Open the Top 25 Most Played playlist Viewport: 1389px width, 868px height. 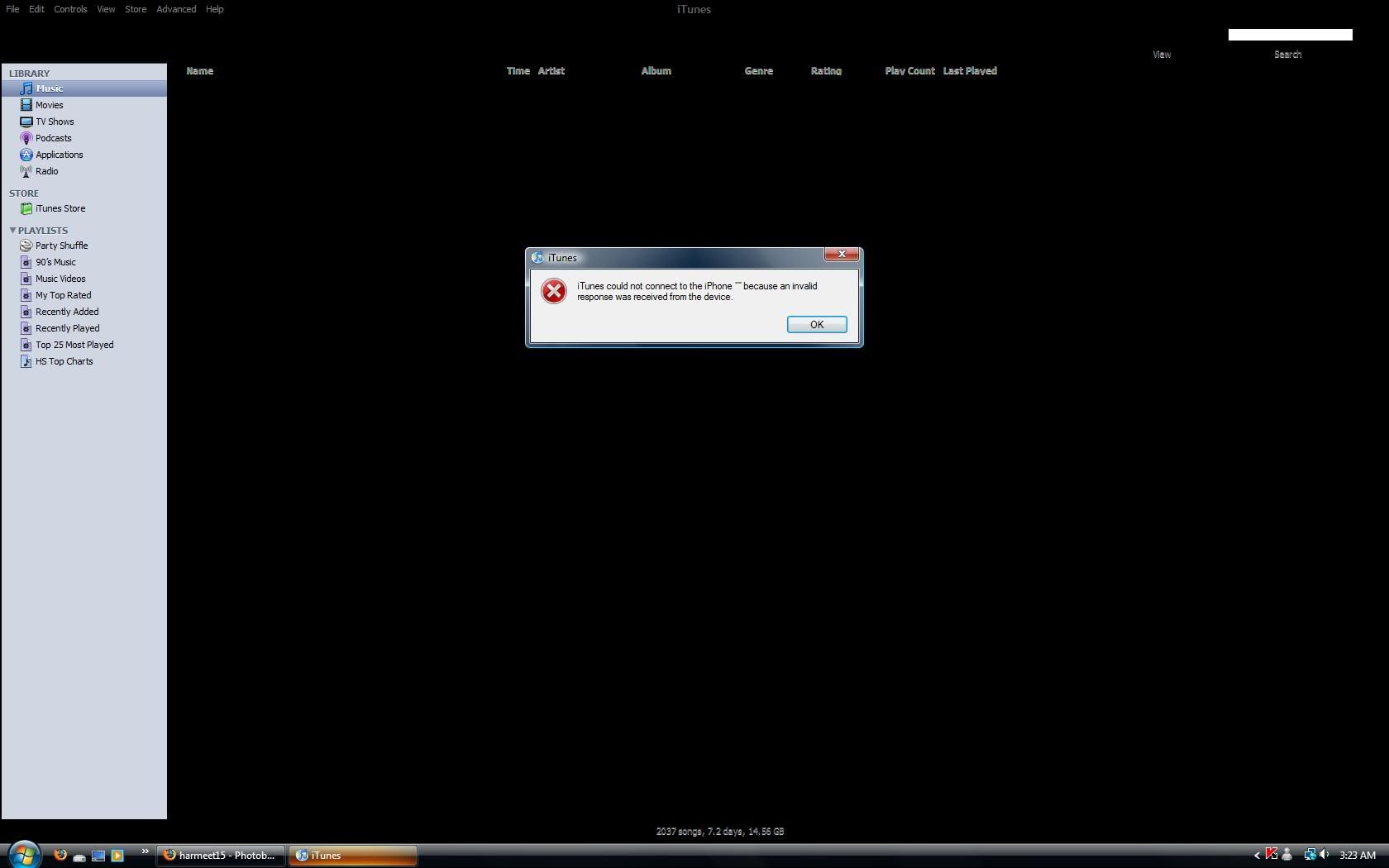pyautogui.click(x=74, y=345)
